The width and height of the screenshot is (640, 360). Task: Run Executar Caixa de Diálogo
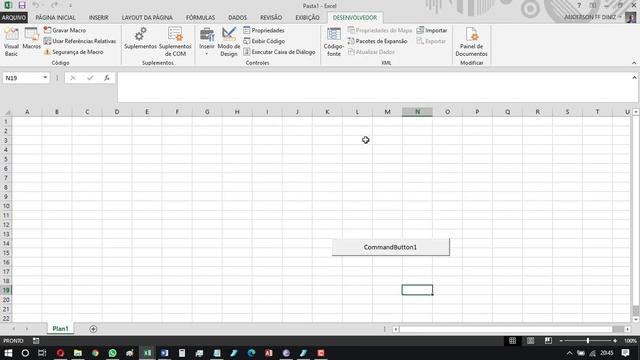279,52
